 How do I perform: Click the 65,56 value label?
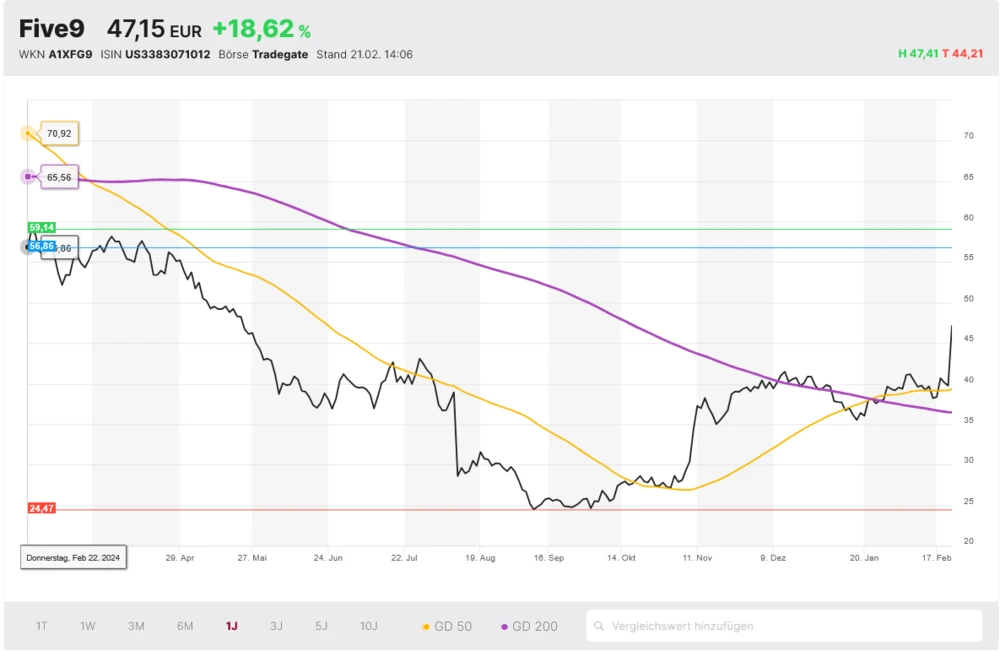click(59, 177)
